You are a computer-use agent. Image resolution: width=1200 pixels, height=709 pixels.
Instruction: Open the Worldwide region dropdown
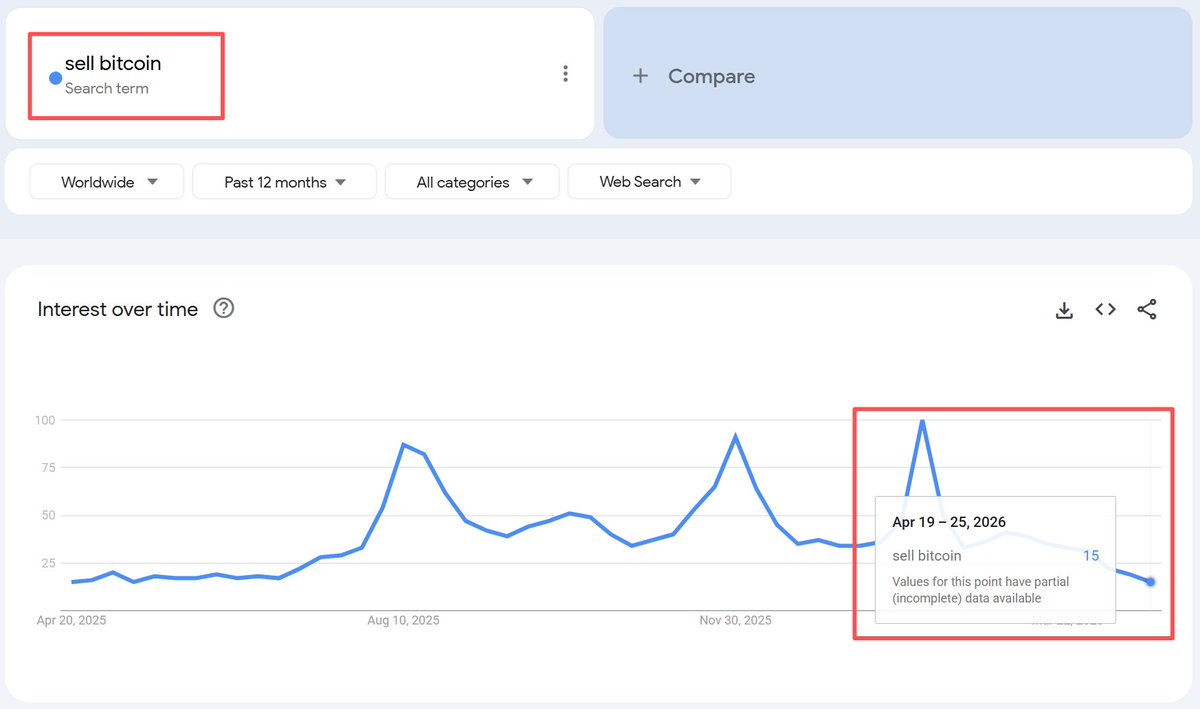point(106,182)
